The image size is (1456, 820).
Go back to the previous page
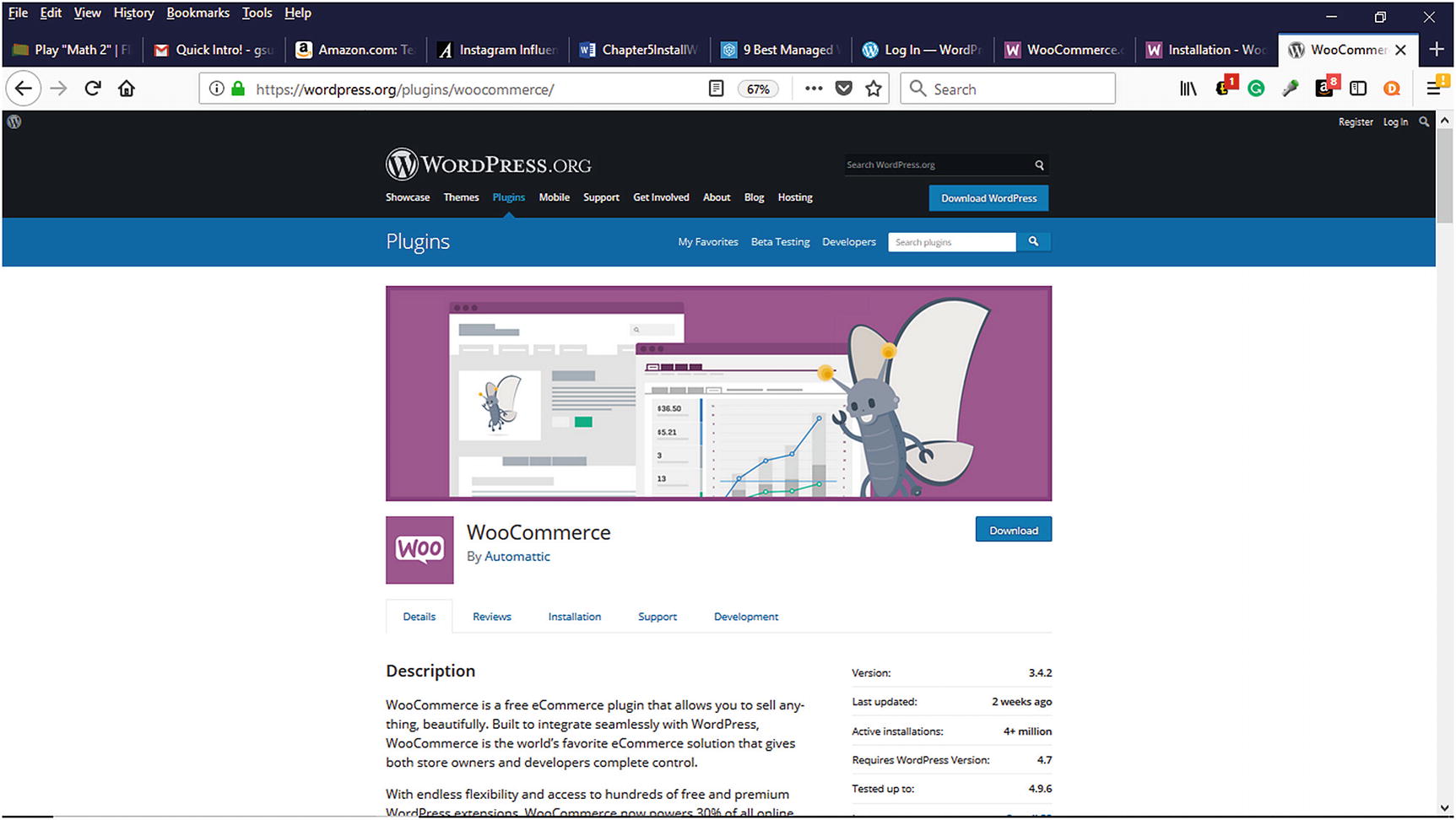24,89
